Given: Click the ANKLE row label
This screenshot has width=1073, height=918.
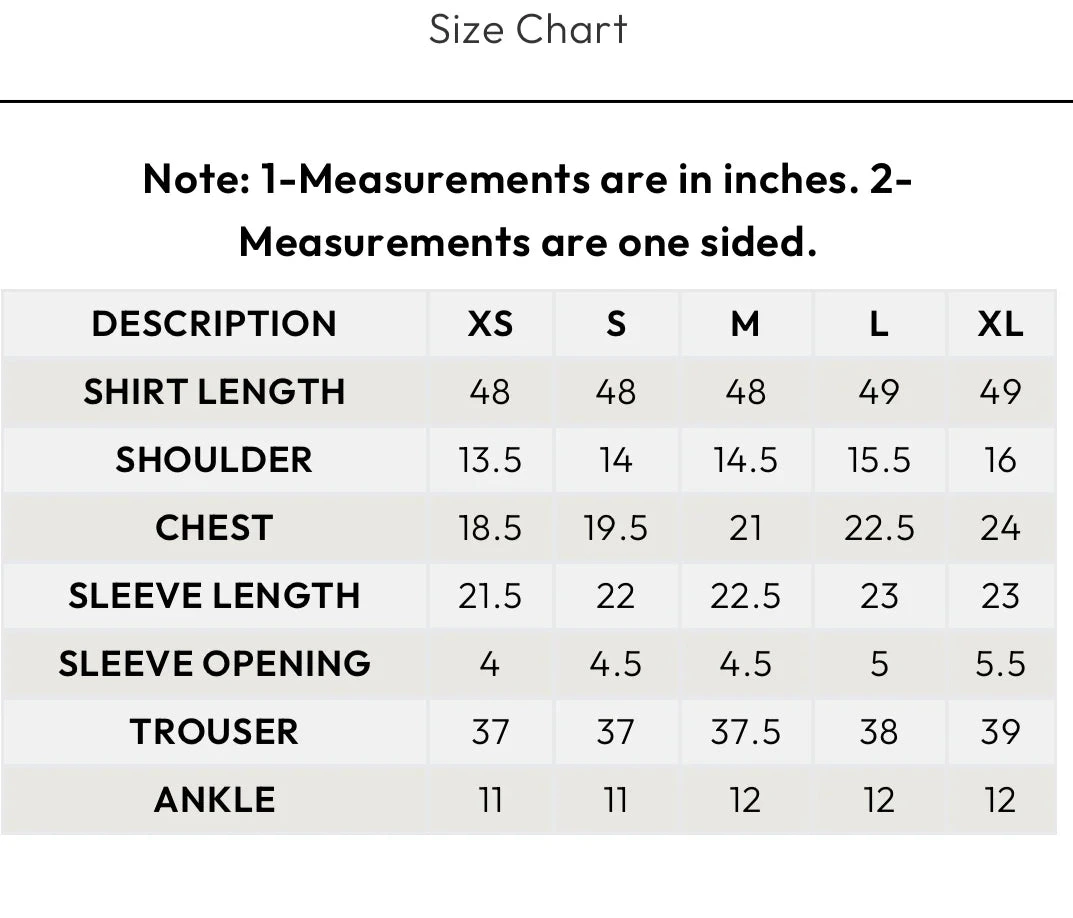Looking at the screenshot, I should (x=214, y=800).
